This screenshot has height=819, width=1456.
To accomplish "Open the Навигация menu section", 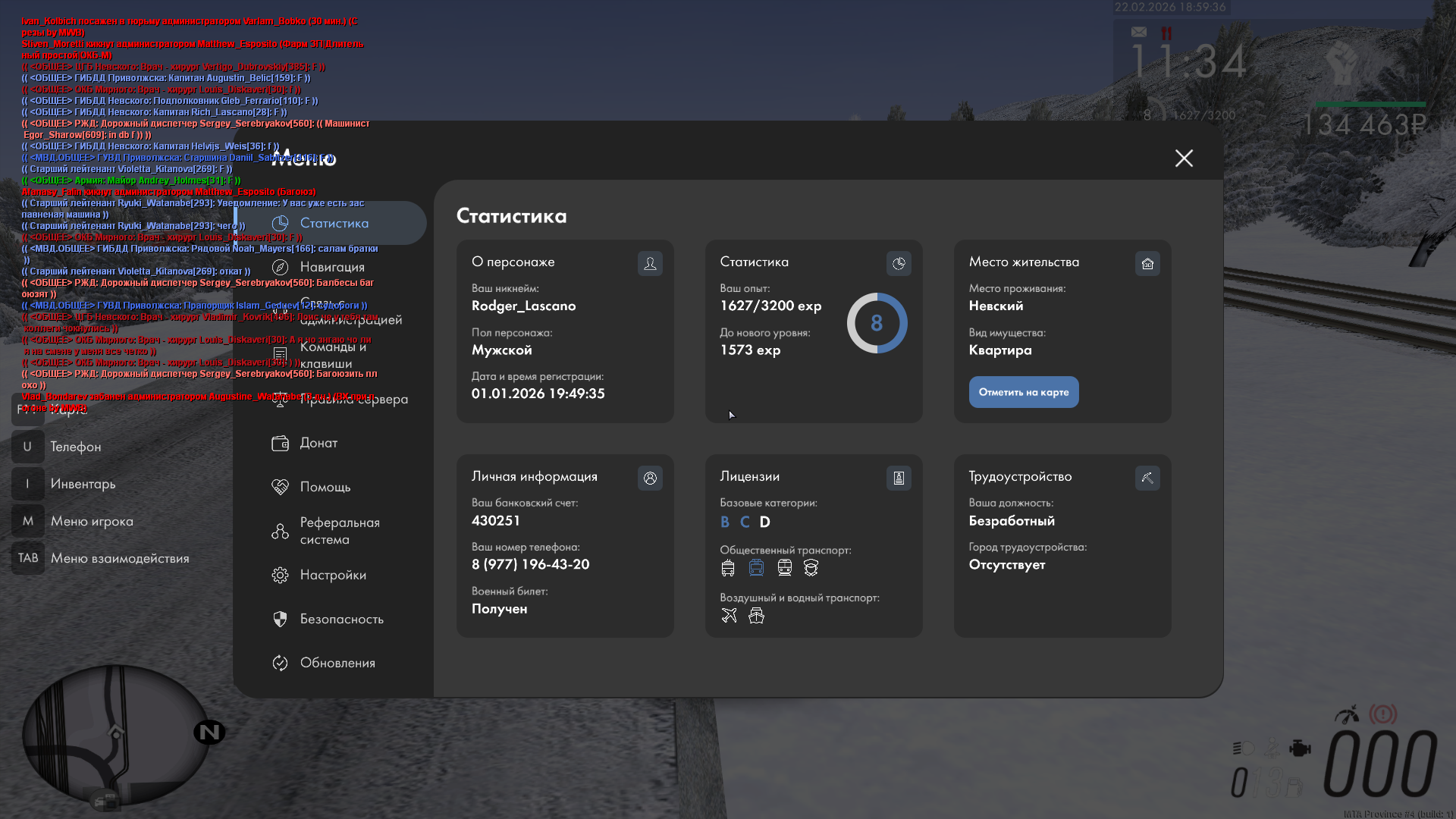I will click(x=332, y=267).
